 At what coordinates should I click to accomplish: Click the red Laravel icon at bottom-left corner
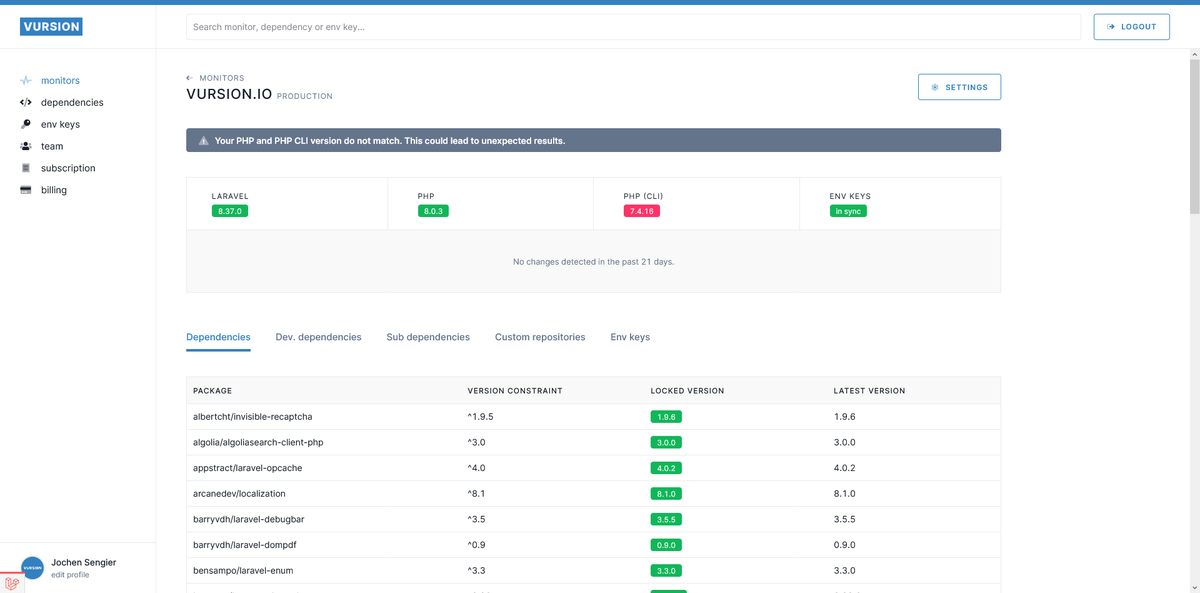[x=12, y=584]
